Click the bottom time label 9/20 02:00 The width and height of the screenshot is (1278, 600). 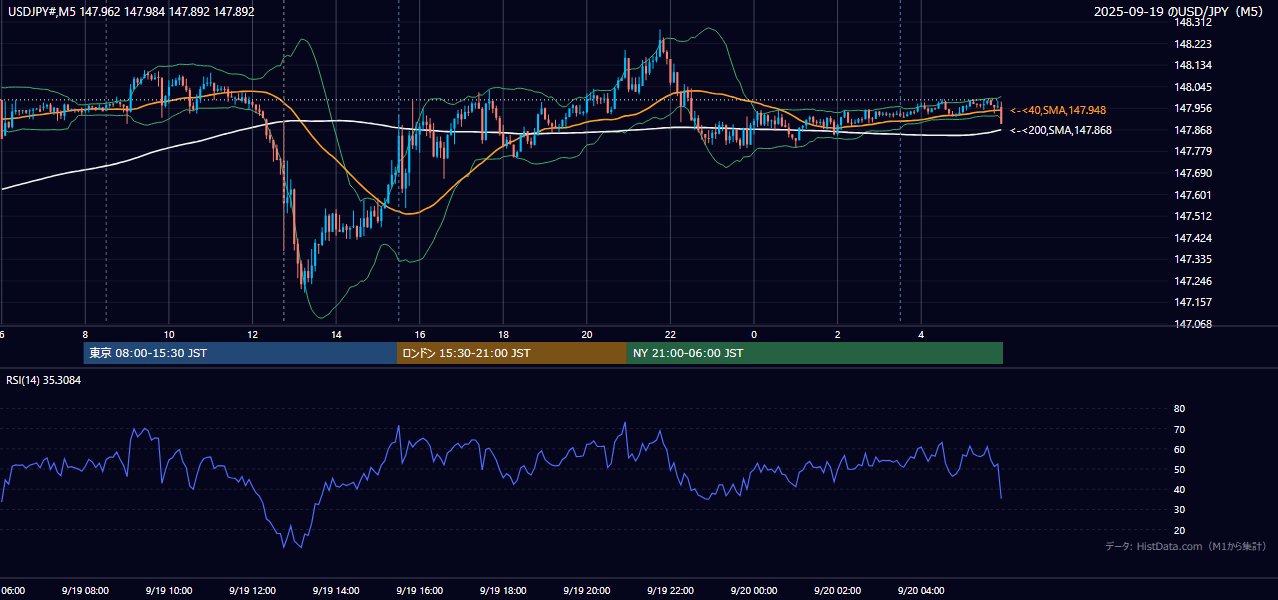point(837,591)
